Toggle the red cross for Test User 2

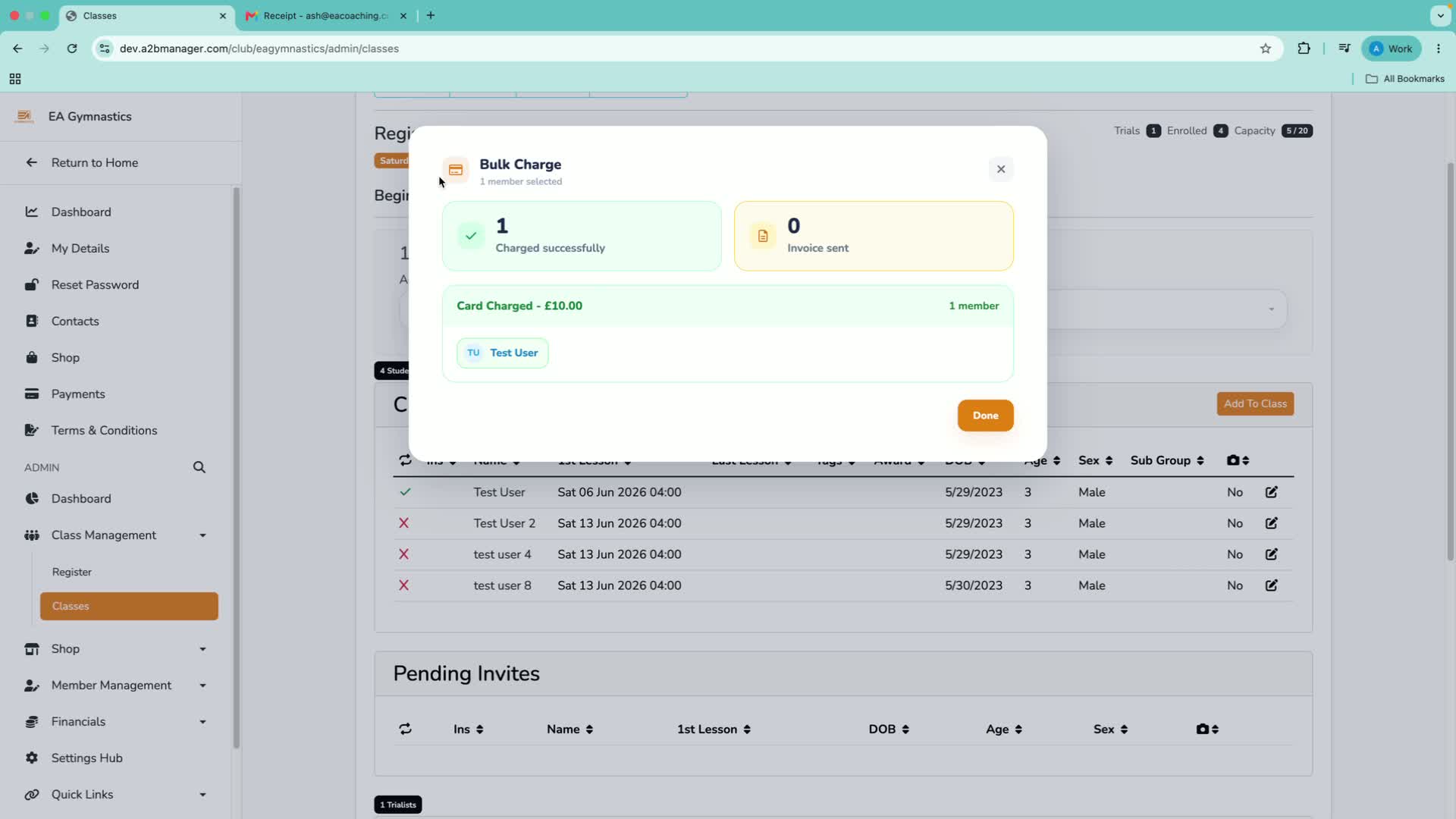click(x=403, y=523)
